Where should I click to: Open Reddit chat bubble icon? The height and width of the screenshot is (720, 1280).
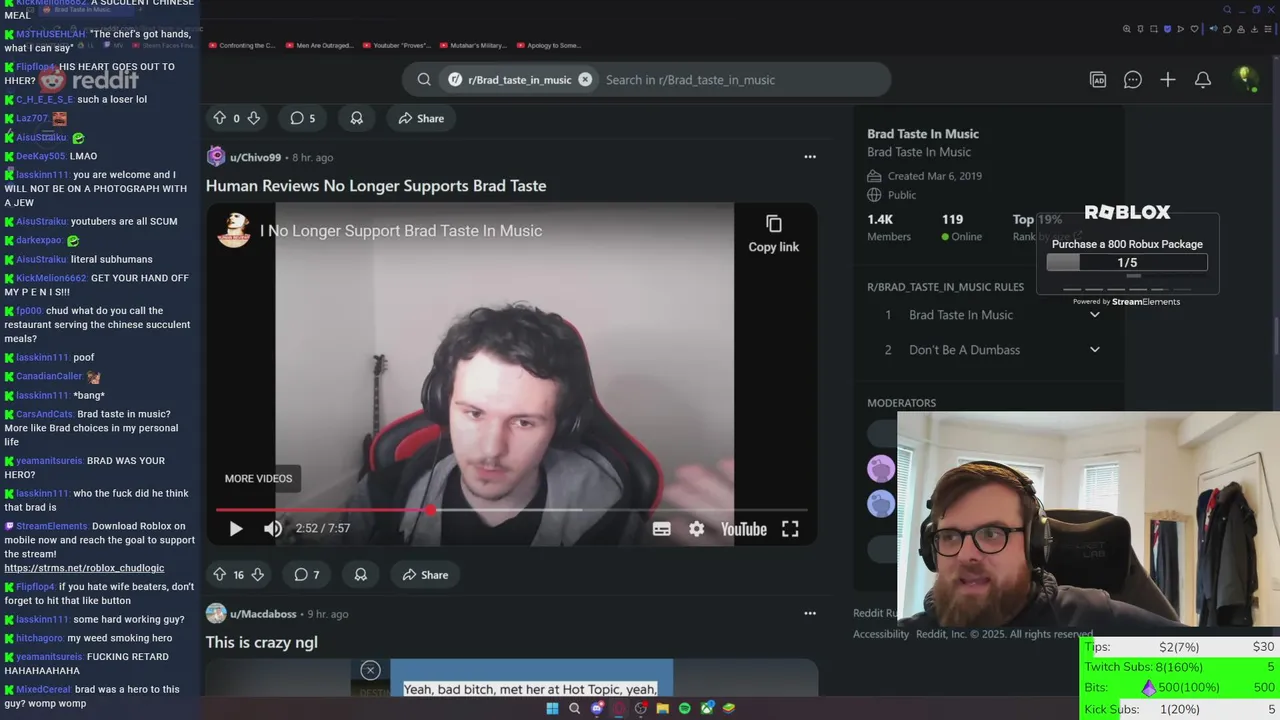(1133, 80)
